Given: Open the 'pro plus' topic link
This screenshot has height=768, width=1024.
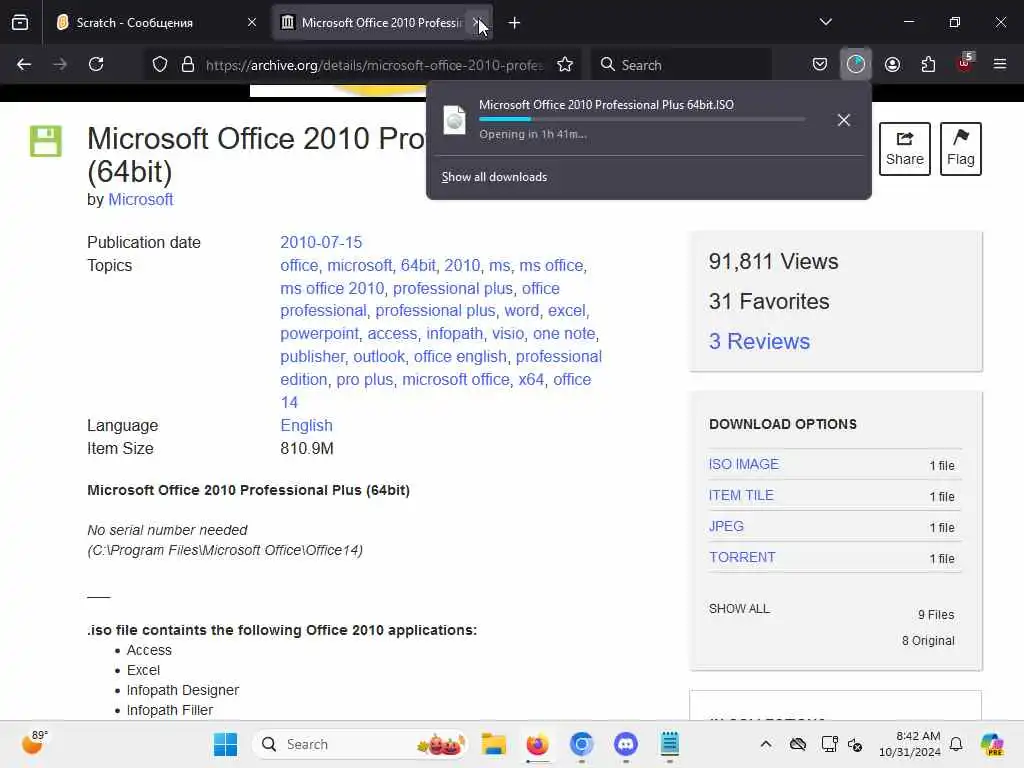Looking at the screenshot, I should (364, 379).
